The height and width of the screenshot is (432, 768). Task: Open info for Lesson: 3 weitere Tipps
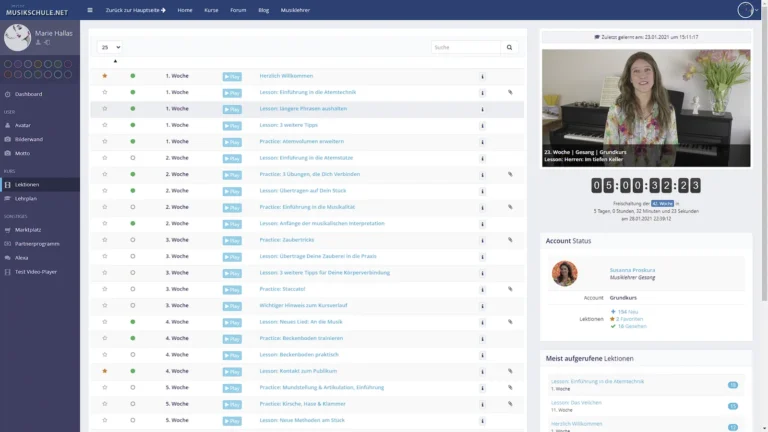coord(482,125)
